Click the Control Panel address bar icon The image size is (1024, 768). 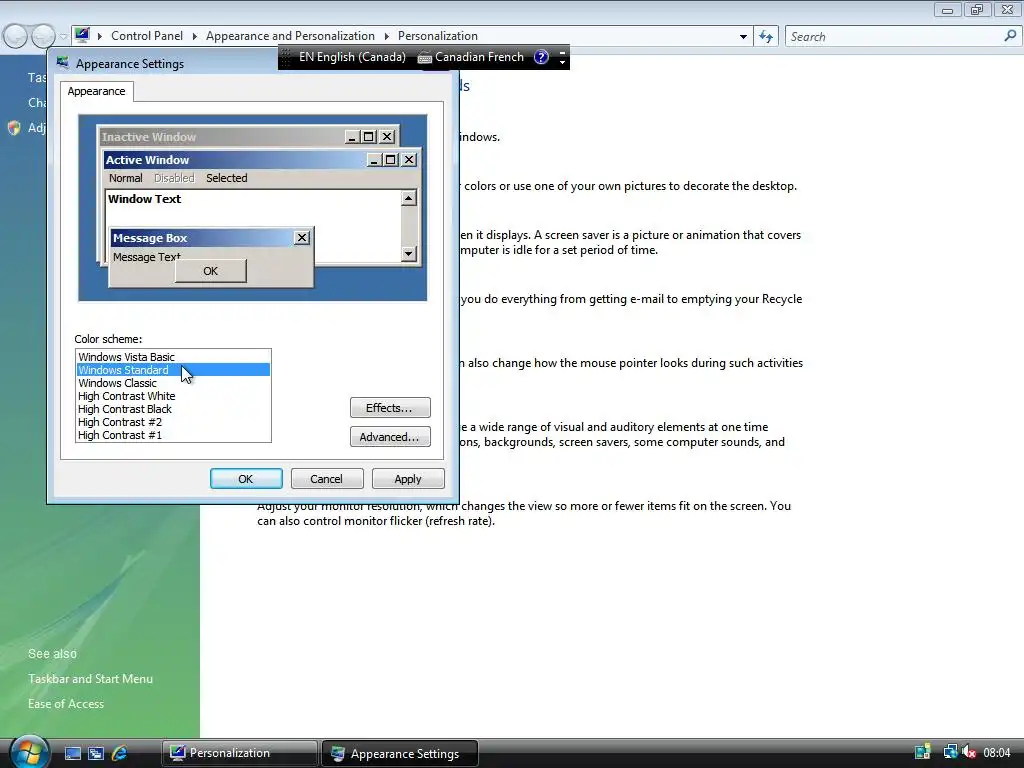coord(82,35)
